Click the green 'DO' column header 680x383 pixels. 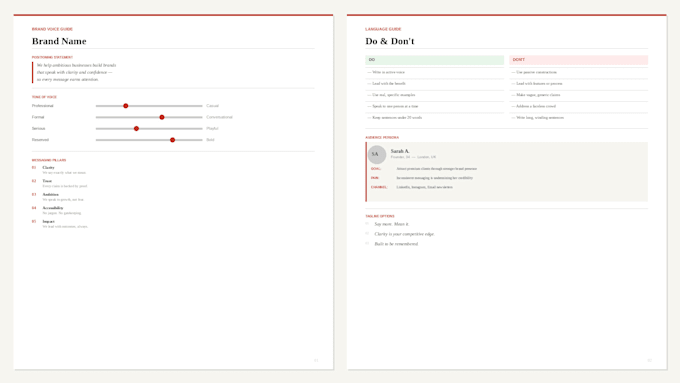(x=435, y=60)
